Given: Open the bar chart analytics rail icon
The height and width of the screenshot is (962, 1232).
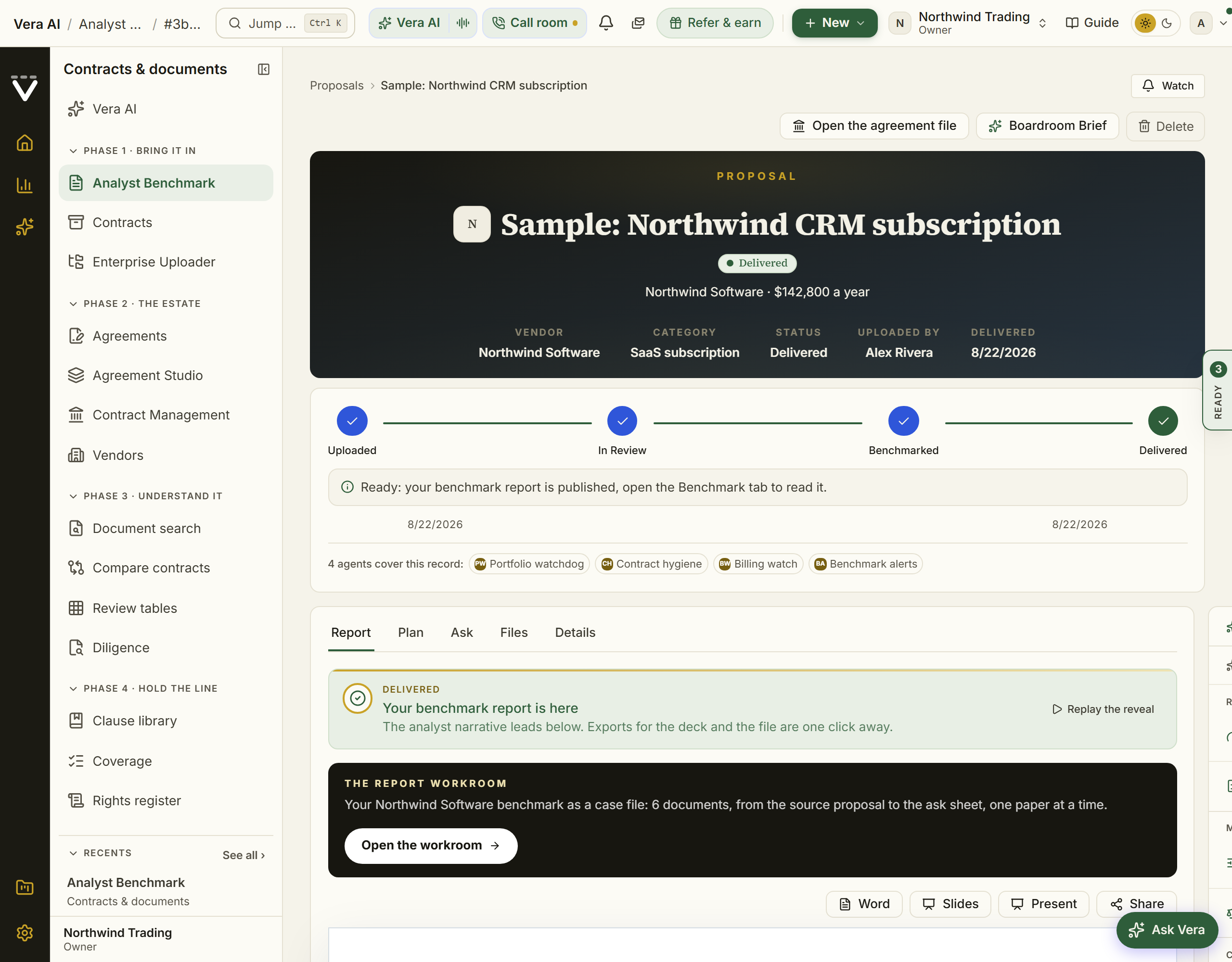Looking at the screenshot, I should coord(24,185).
